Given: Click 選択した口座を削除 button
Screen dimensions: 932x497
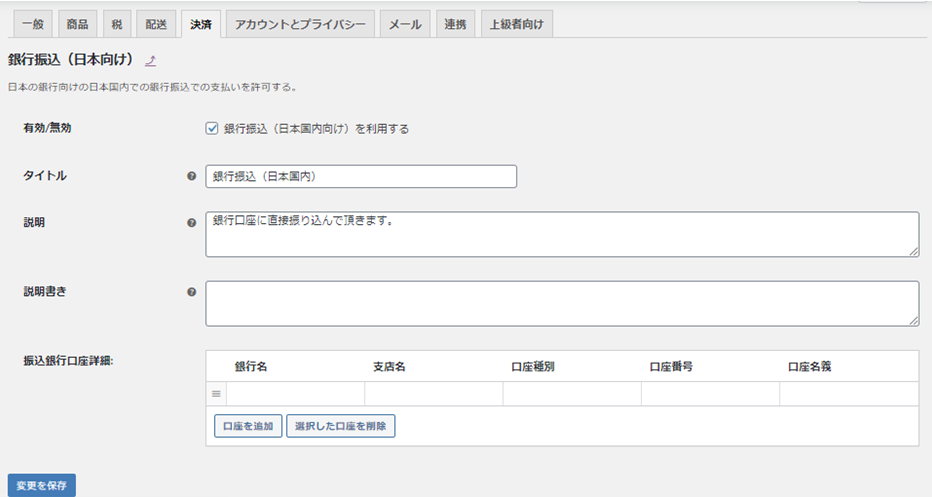Looking at the screenshot, I should click(341, 426).
